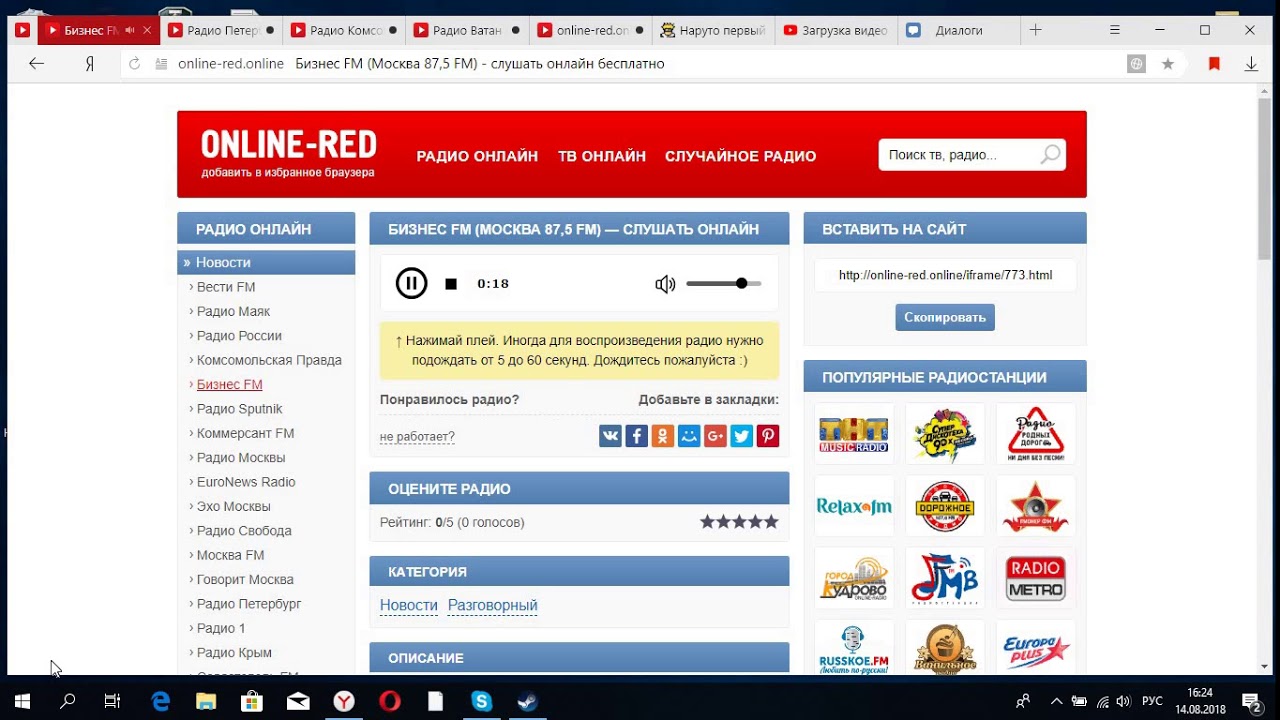
Task: Share the station on Pinterest
Action: click(768, 436)
